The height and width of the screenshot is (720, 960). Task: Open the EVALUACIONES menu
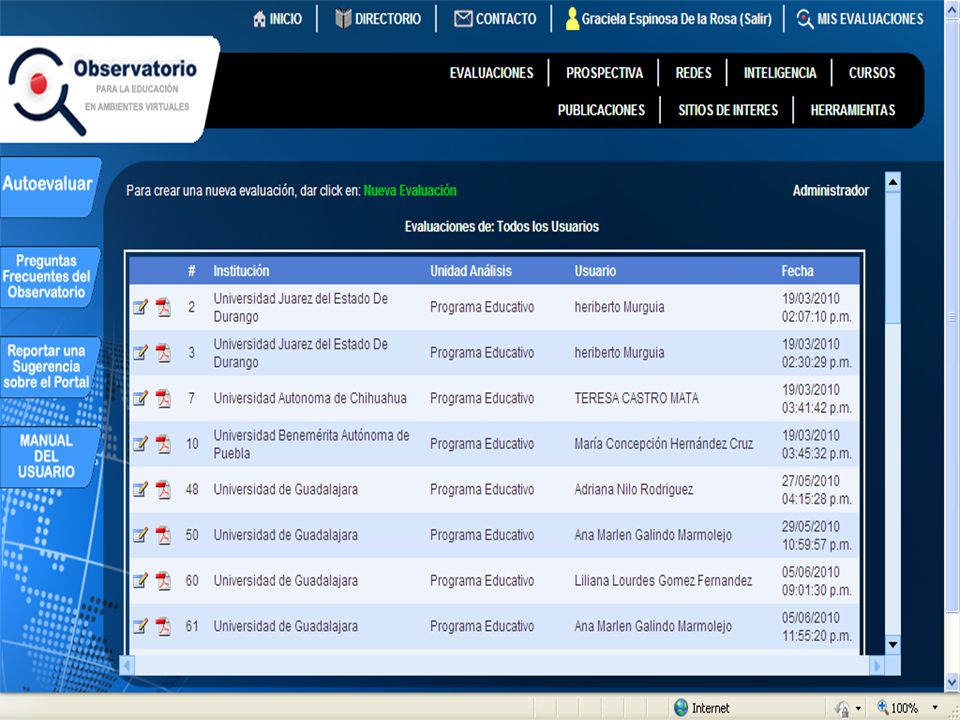point(491,73)
